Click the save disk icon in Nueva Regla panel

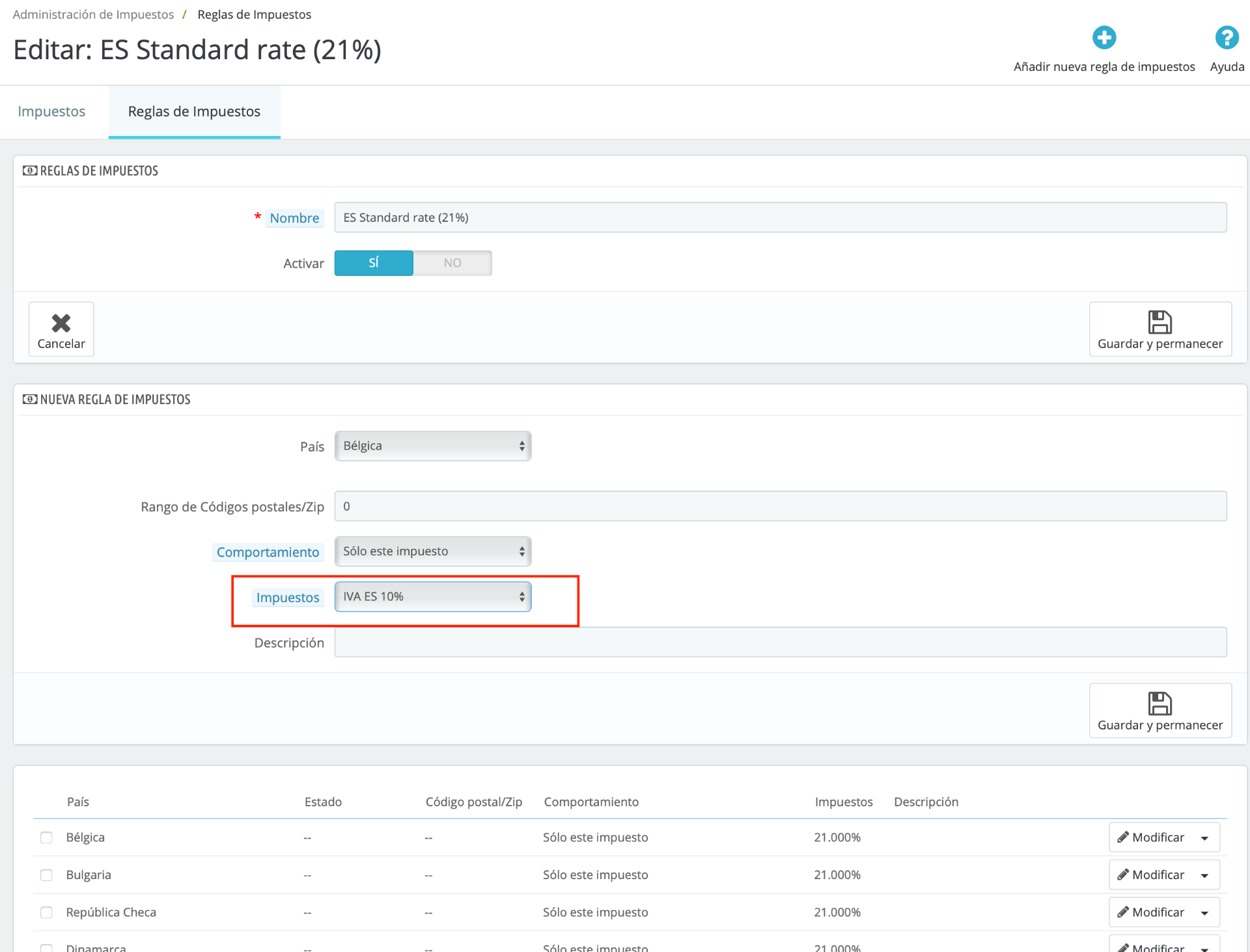coord(1160,703)
